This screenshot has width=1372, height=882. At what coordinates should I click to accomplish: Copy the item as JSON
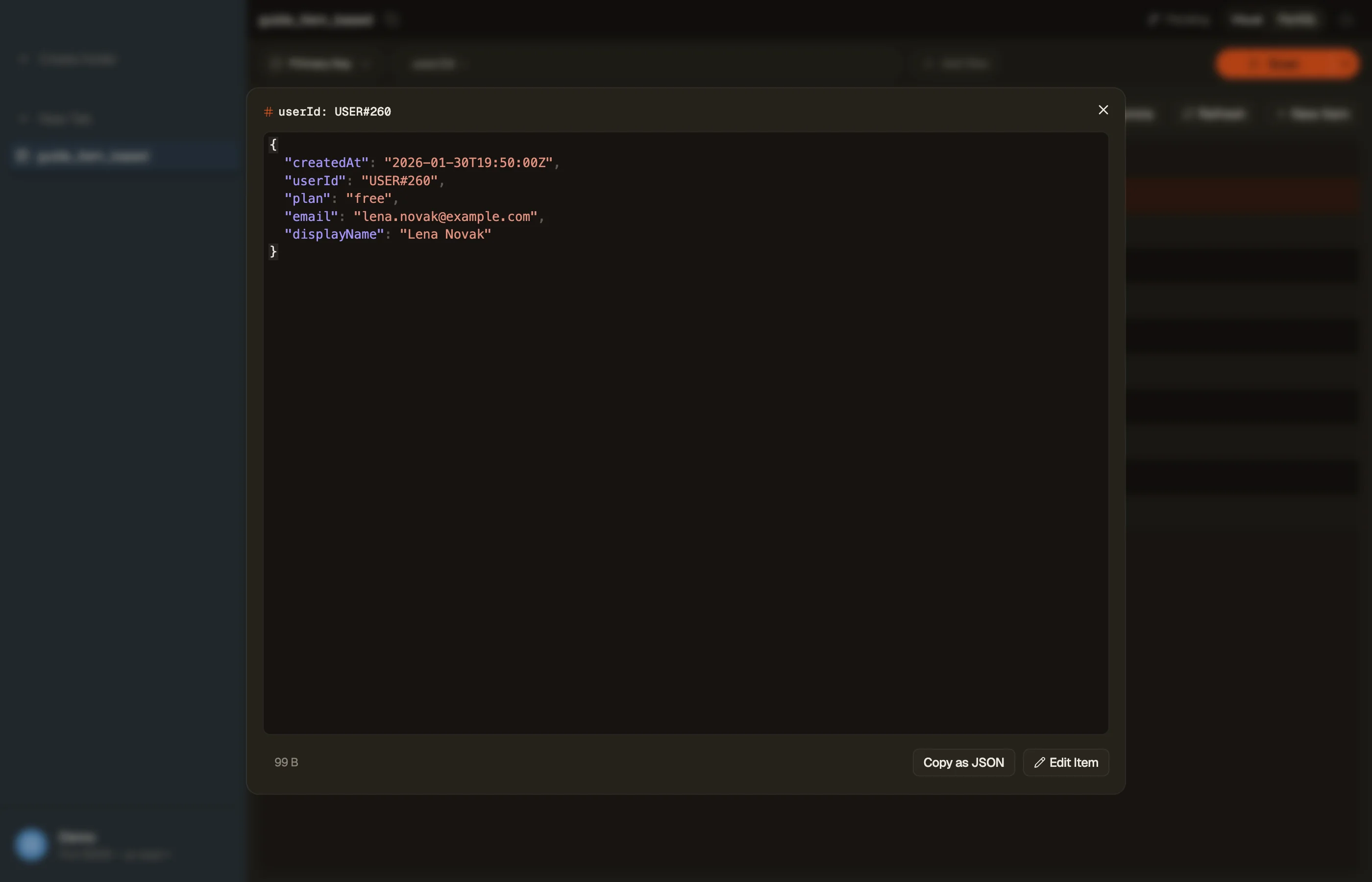pos(963,762)
